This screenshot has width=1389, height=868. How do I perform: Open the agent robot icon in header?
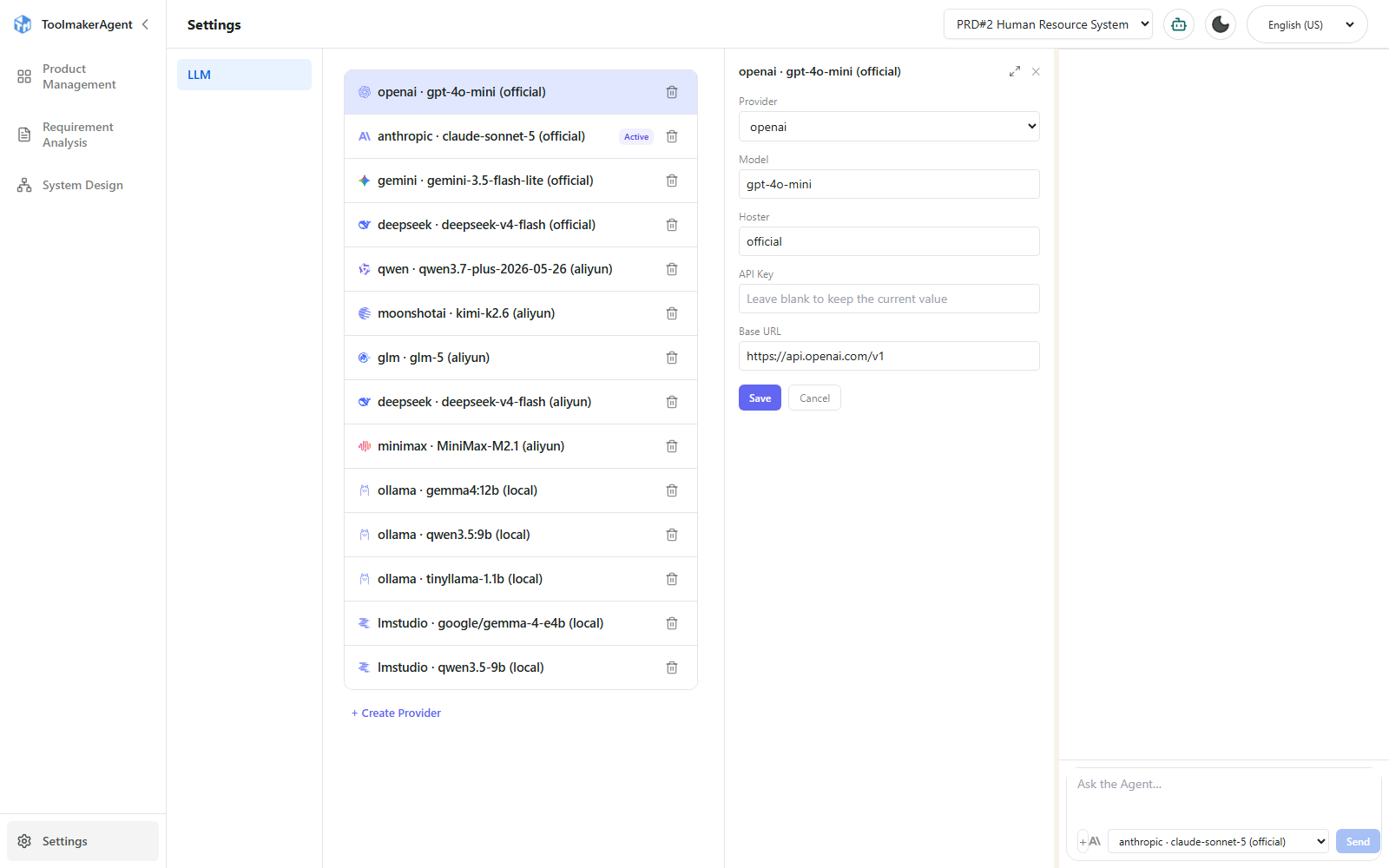tap(1179, 24)
